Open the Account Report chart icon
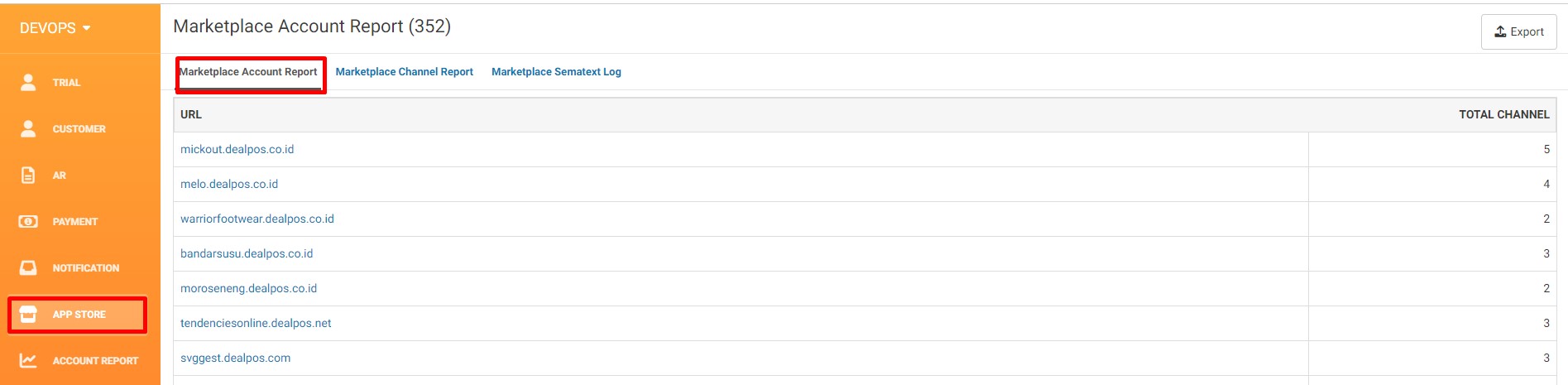The image size is (1568, 385). click(28, 360)
